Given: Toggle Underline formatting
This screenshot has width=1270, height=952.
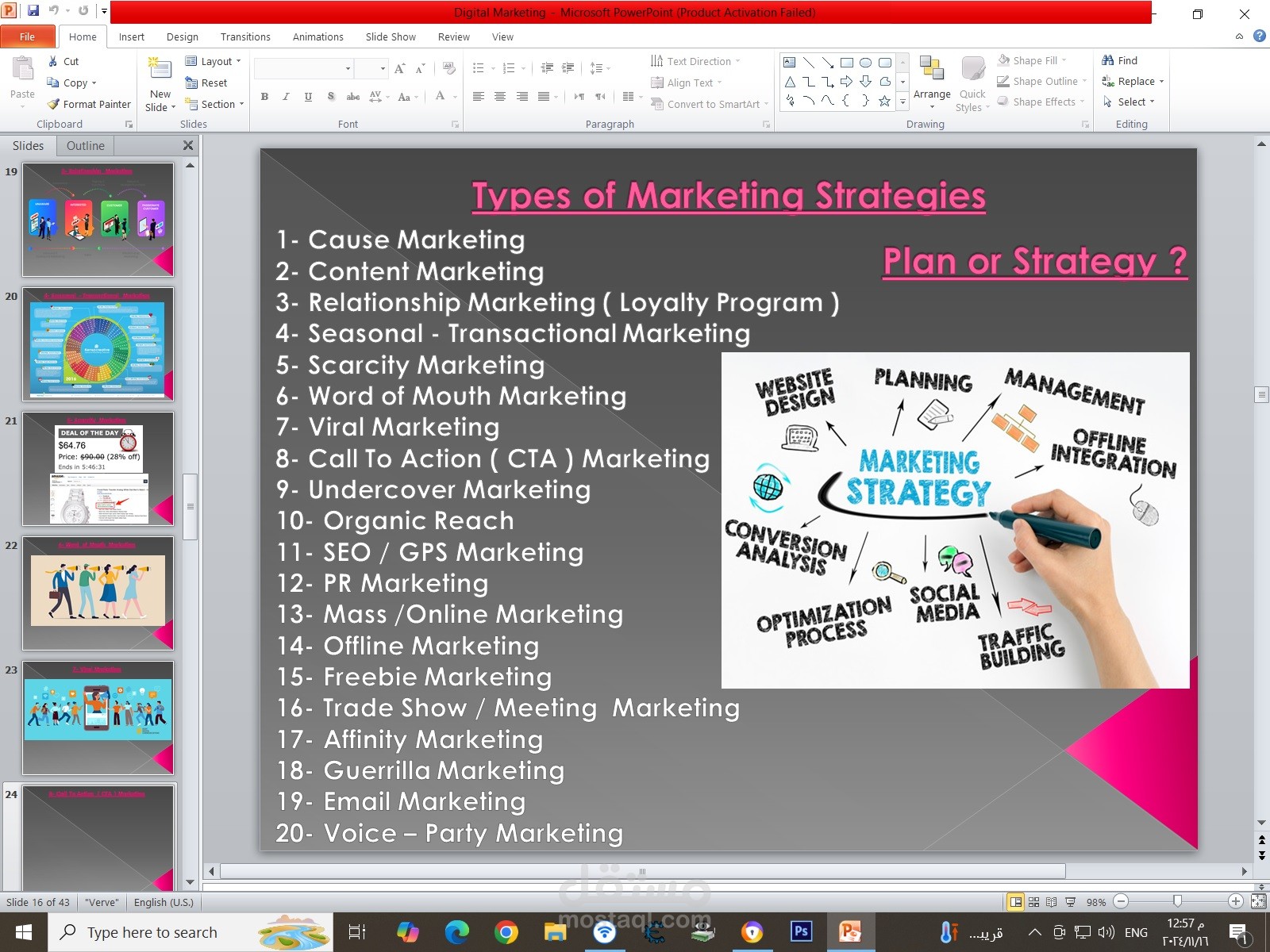Looking at the screenshot, I should coord(308,97).
